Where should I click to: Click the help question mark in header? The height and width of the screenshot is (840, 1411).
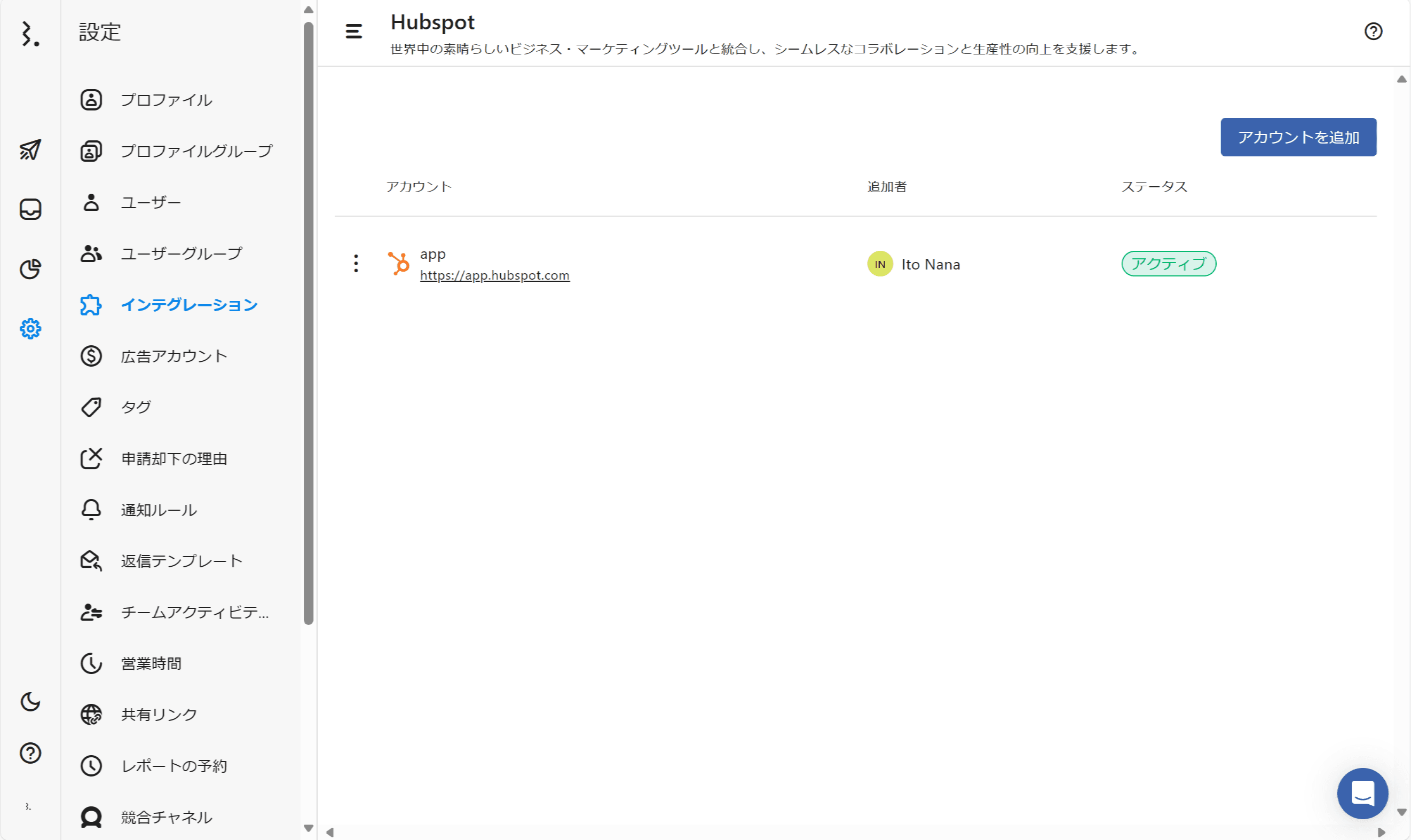(x=1373, y=31)
